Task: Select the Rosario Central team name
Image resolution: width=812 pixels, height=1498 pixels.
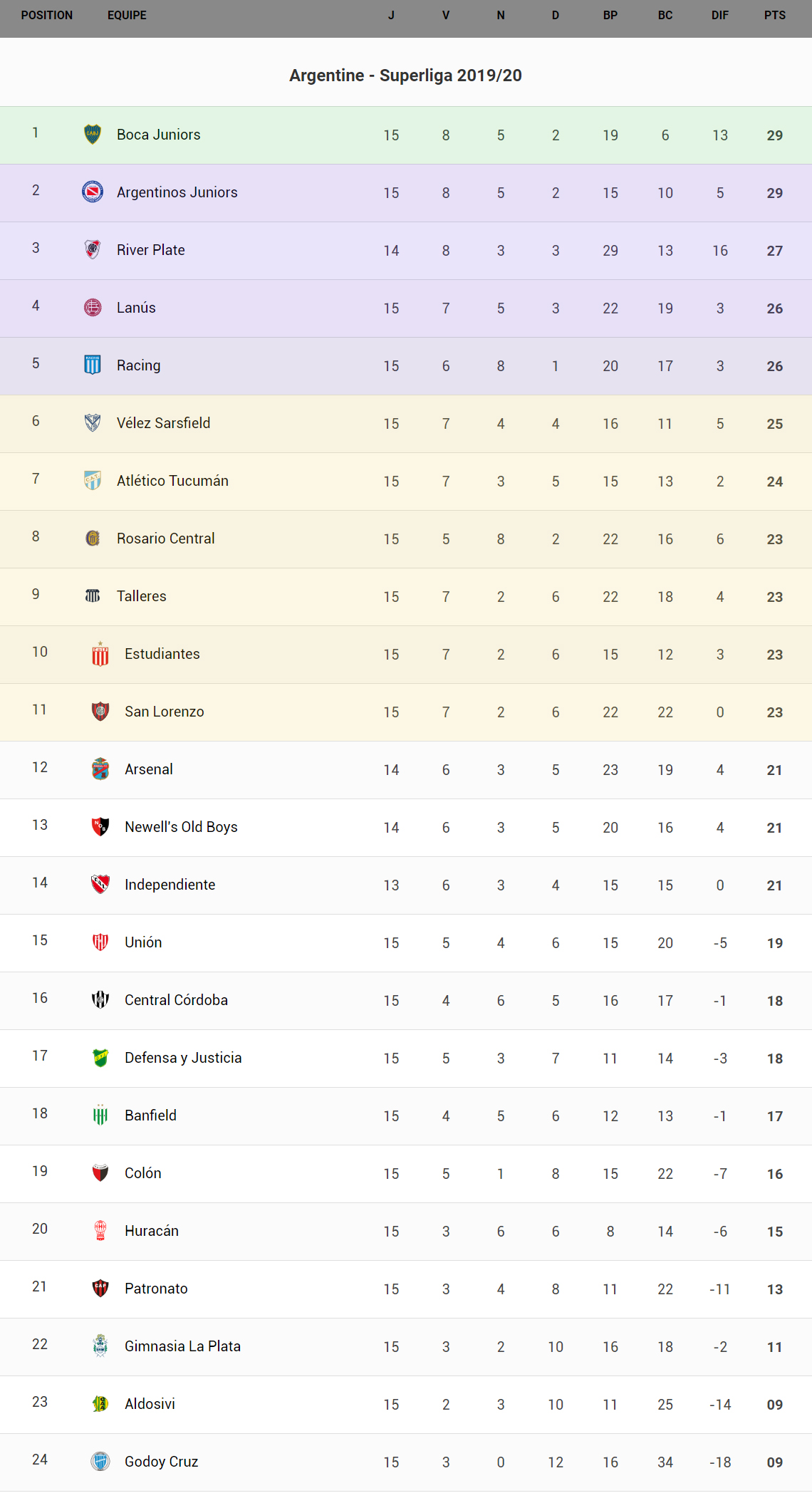Action: pos(165,539)
